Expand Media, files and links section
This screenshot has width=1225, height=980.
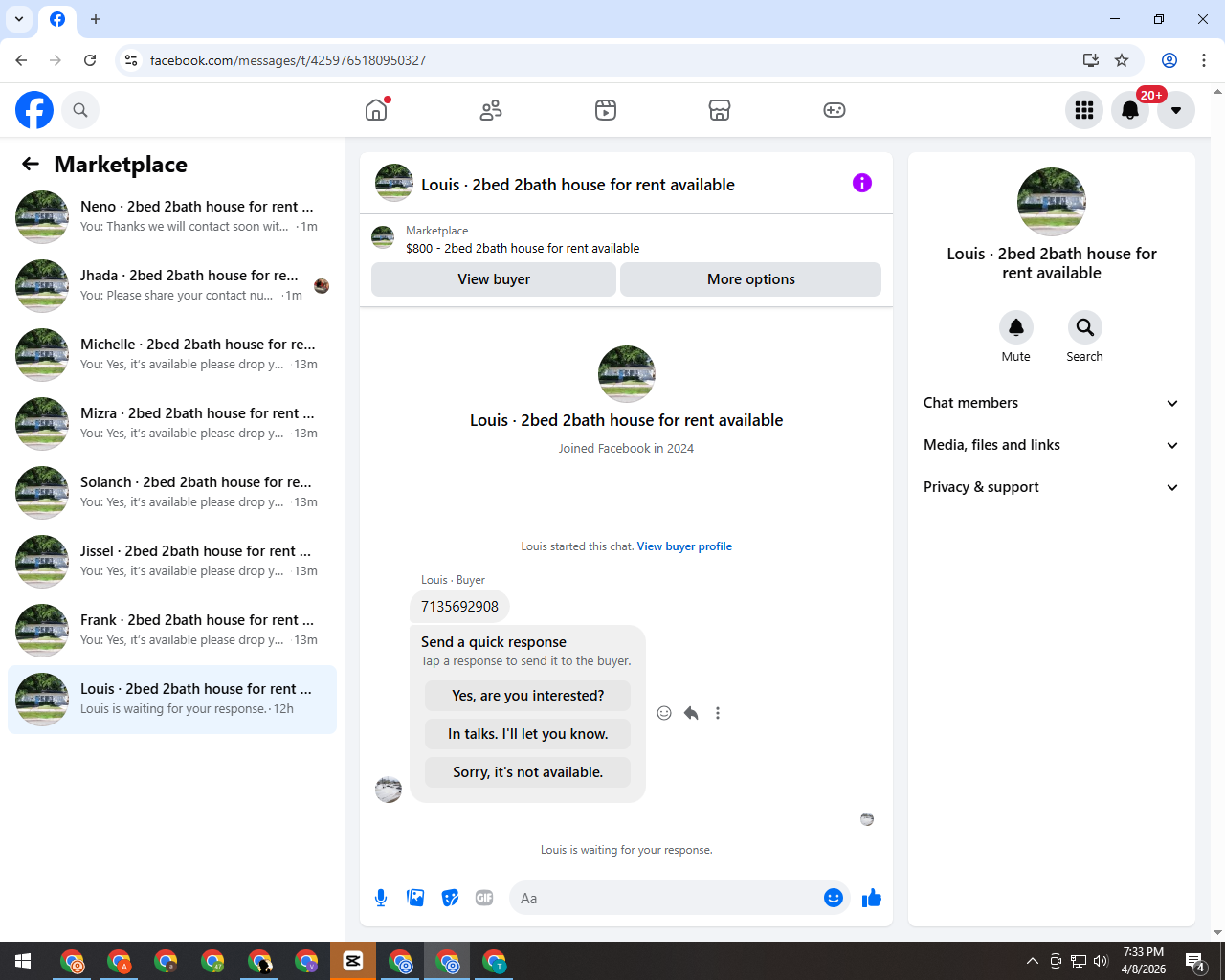1051,445
